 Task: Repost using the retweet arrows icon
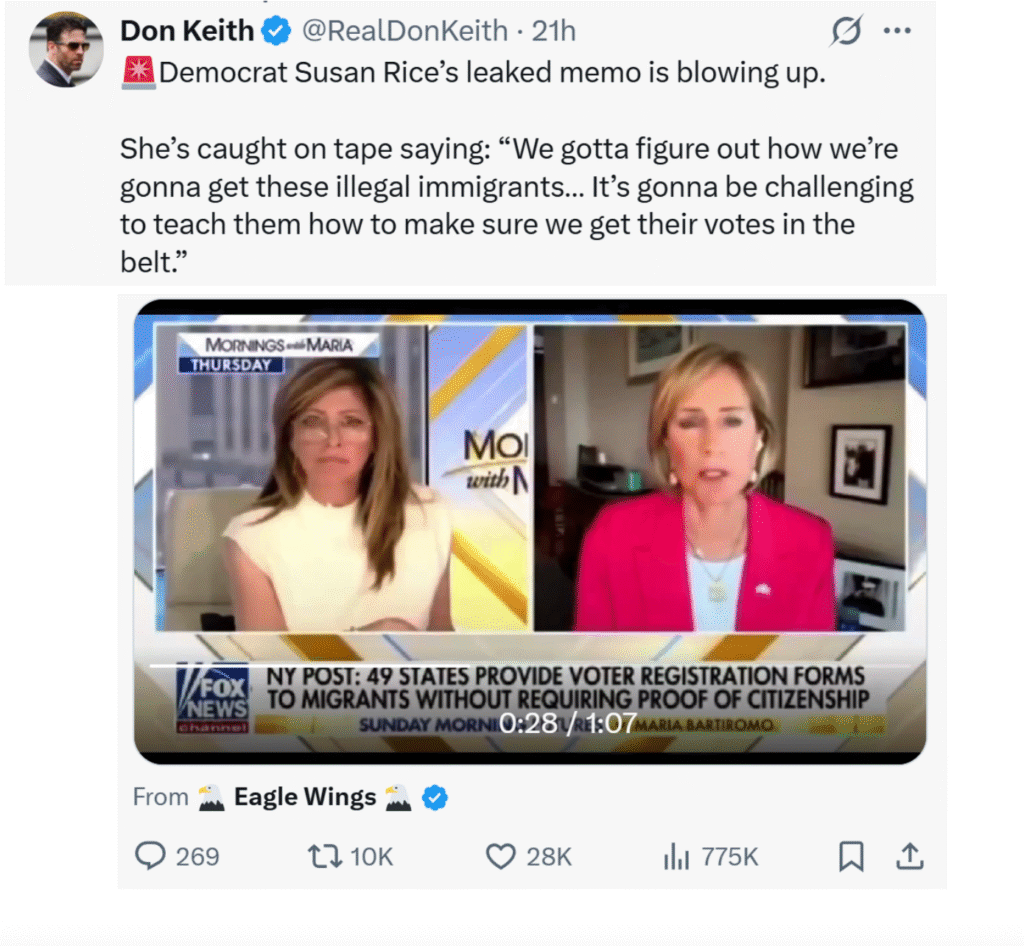point(325,857)
